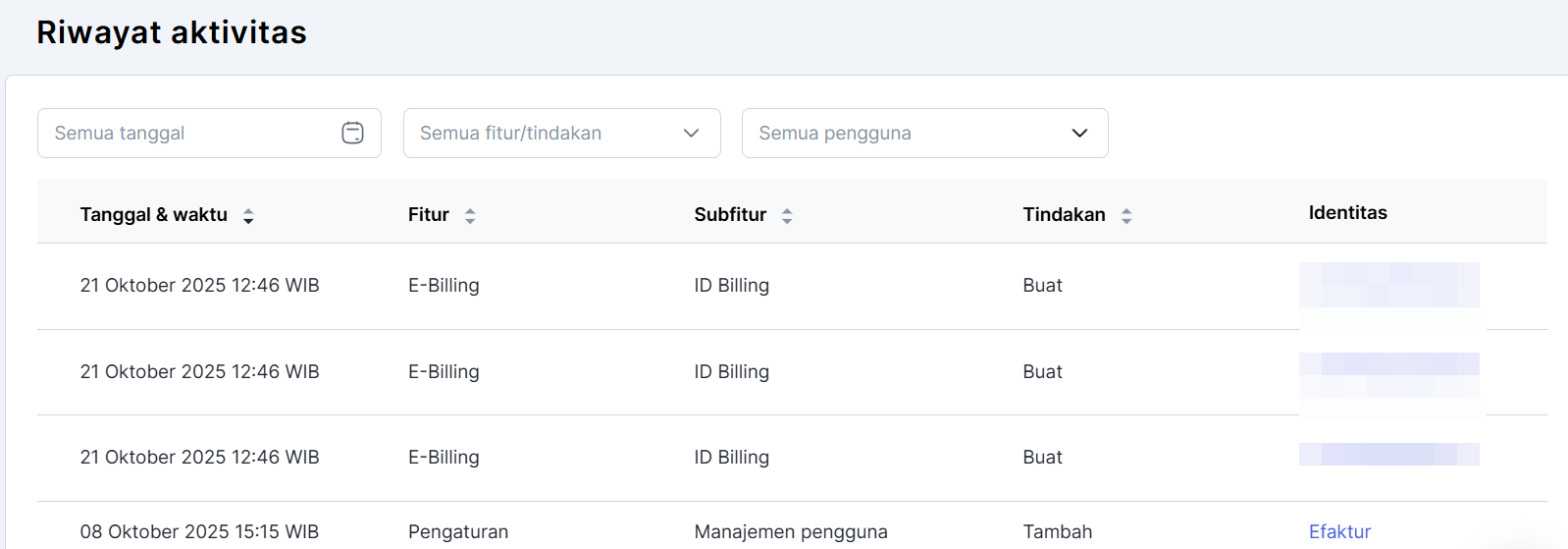Click the Fitur column header label
1568x549 pixels.
tap(428, 215)
